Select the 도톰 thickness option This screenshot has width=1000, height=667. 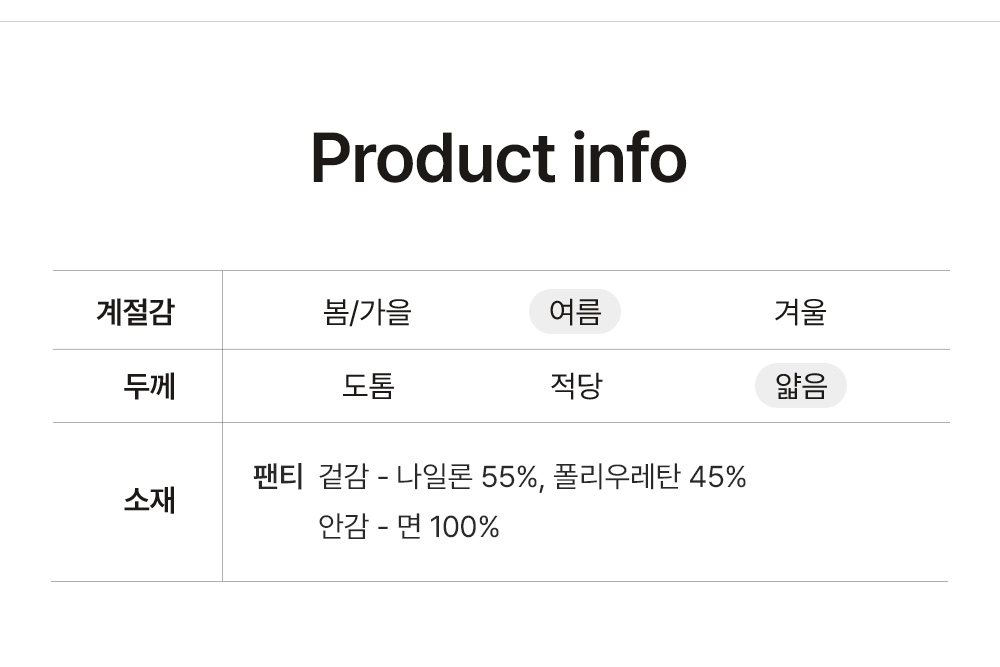[368, 386]
